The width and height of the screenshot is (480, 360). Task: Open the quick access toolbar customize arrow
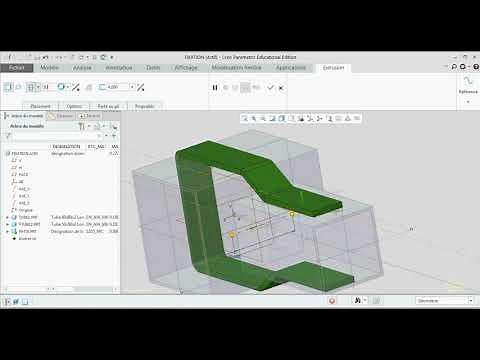coord(112,57)
